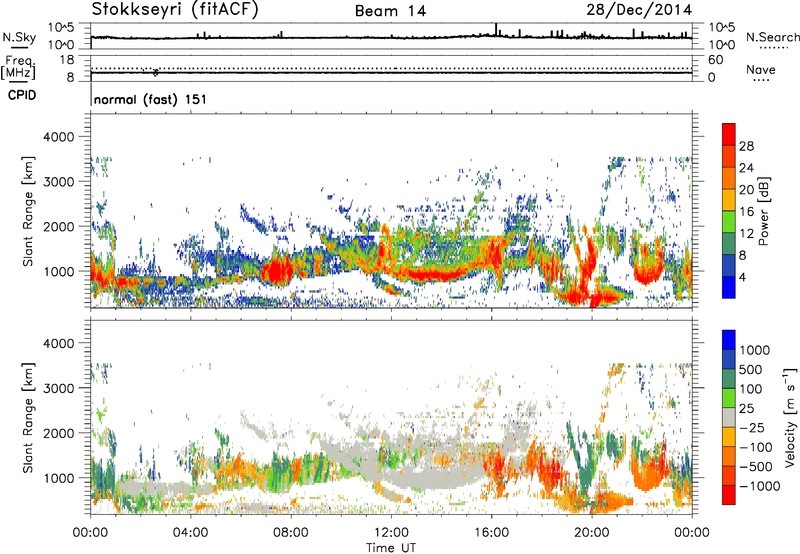Click the strong red echo near 07:30 in the power plot
This screenshot has width=800, height=554.
277,270
